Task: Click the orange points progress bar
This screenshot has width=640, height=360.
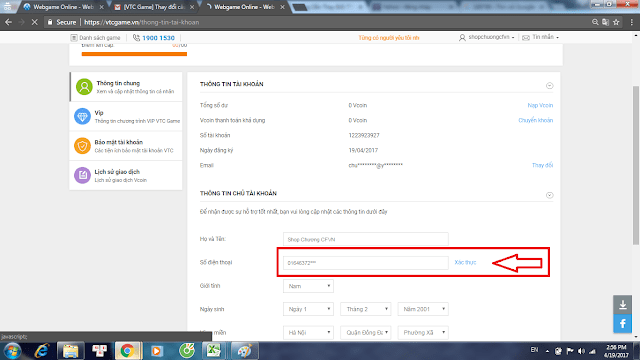Action: point(134,54)
